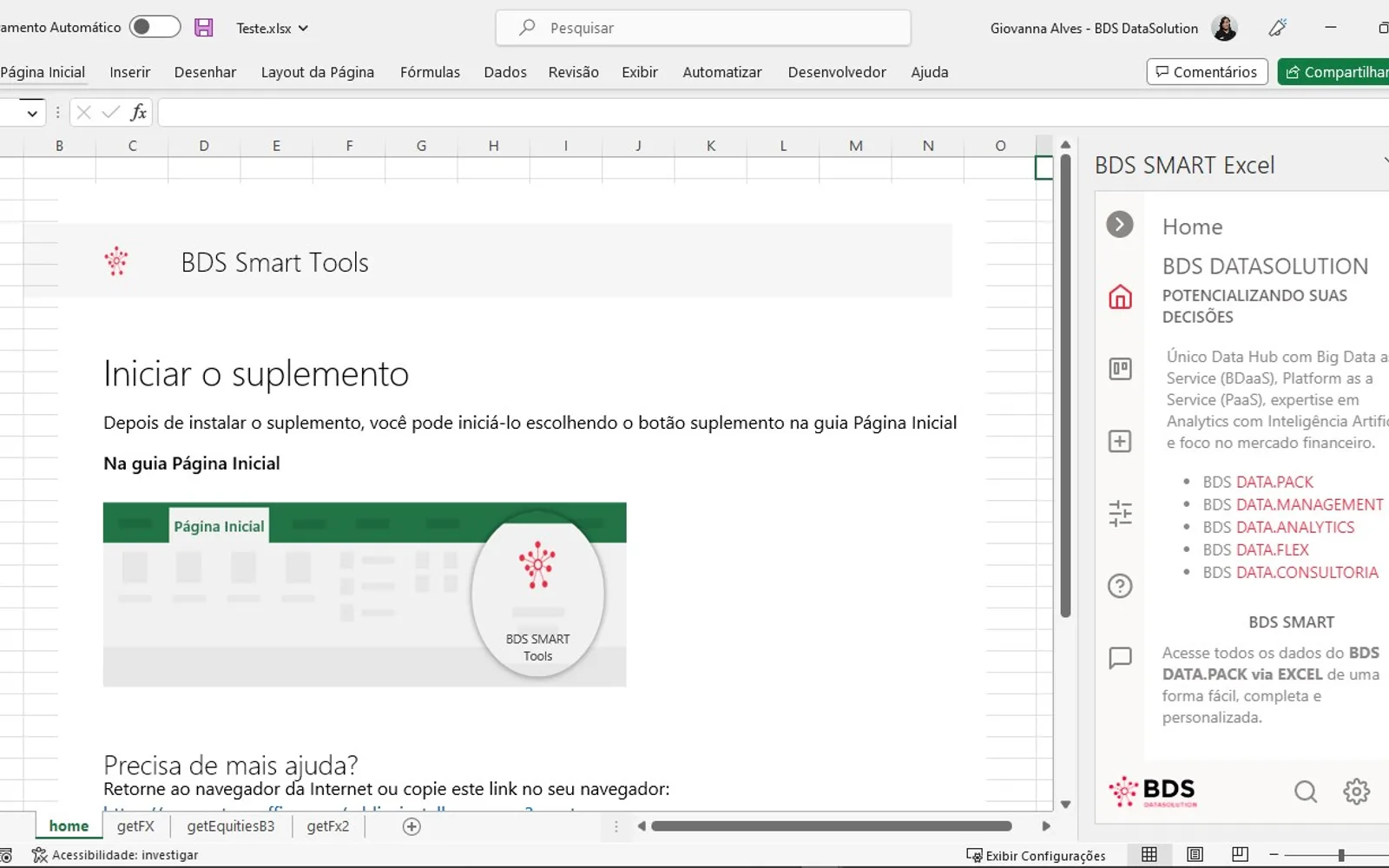Open Giovanna Alves profile picture
The width and height of the screenshot is (1389, 868).
coord(1224,28)
